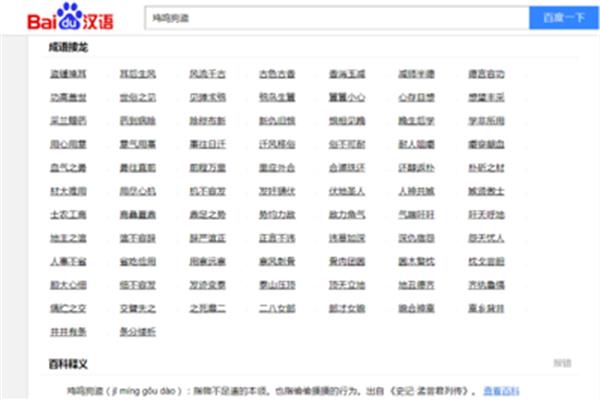This screenshot has width=600, height=400.
Task: Choose idiom 里应外合
Action: pos(277,168)
